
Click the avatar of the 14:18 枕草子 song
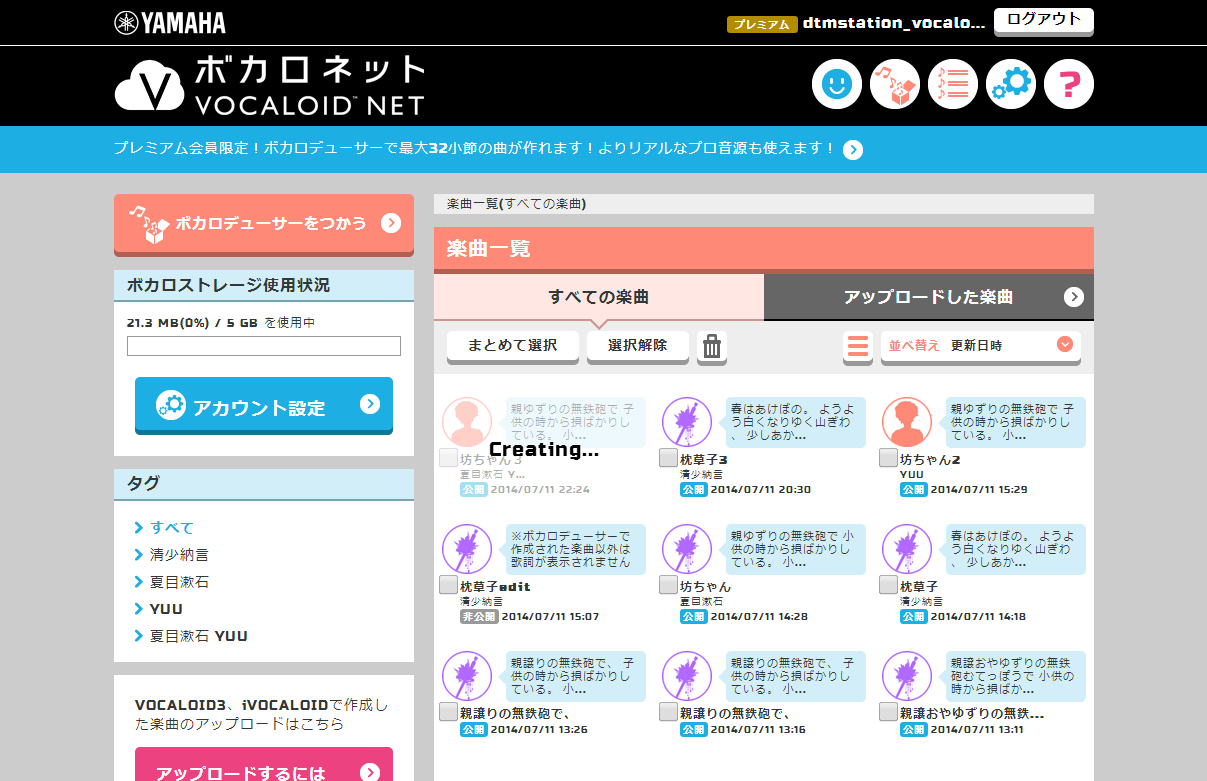907,549
